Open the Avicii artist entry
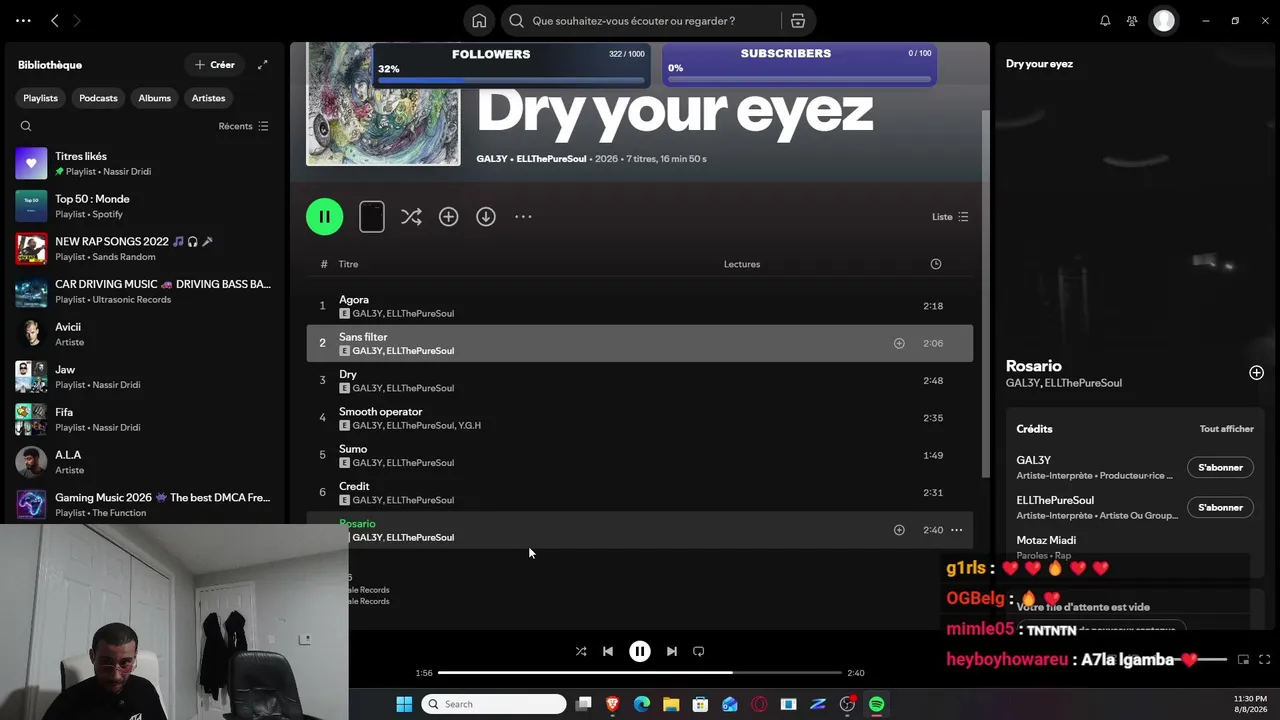Image resolution: width=1280 pixels, height=720 pixels. 144,334
